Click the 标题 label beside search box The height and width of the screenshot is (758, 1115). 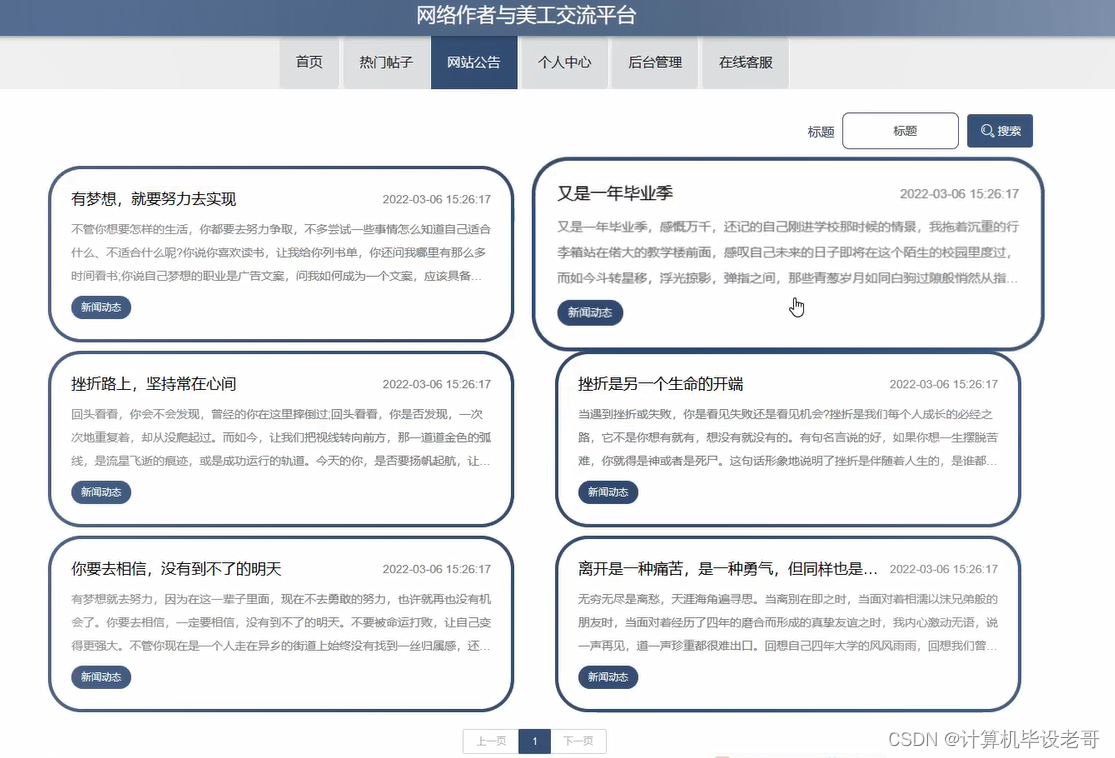point(821,132)
